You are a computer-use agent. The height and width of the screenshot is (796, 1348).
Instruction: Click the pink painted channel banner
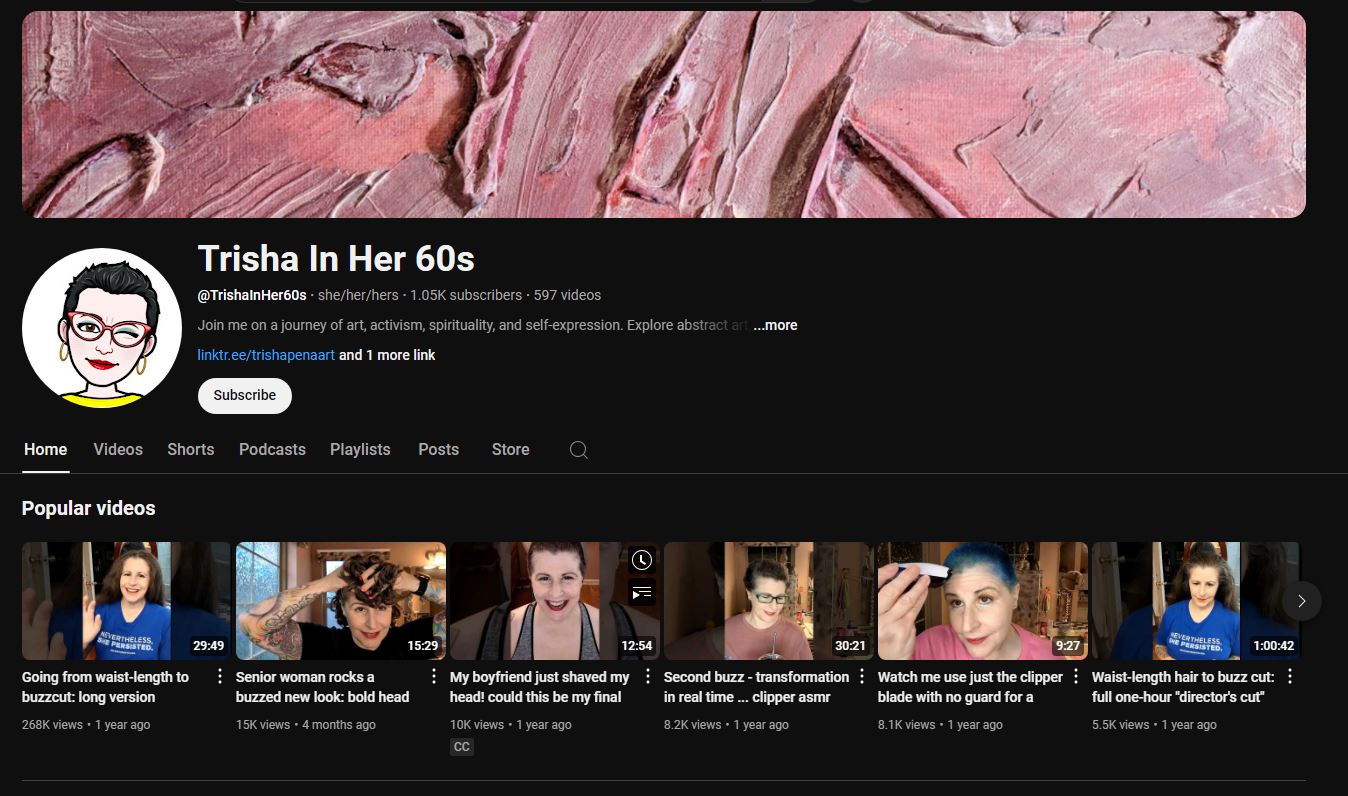[664, 114]
